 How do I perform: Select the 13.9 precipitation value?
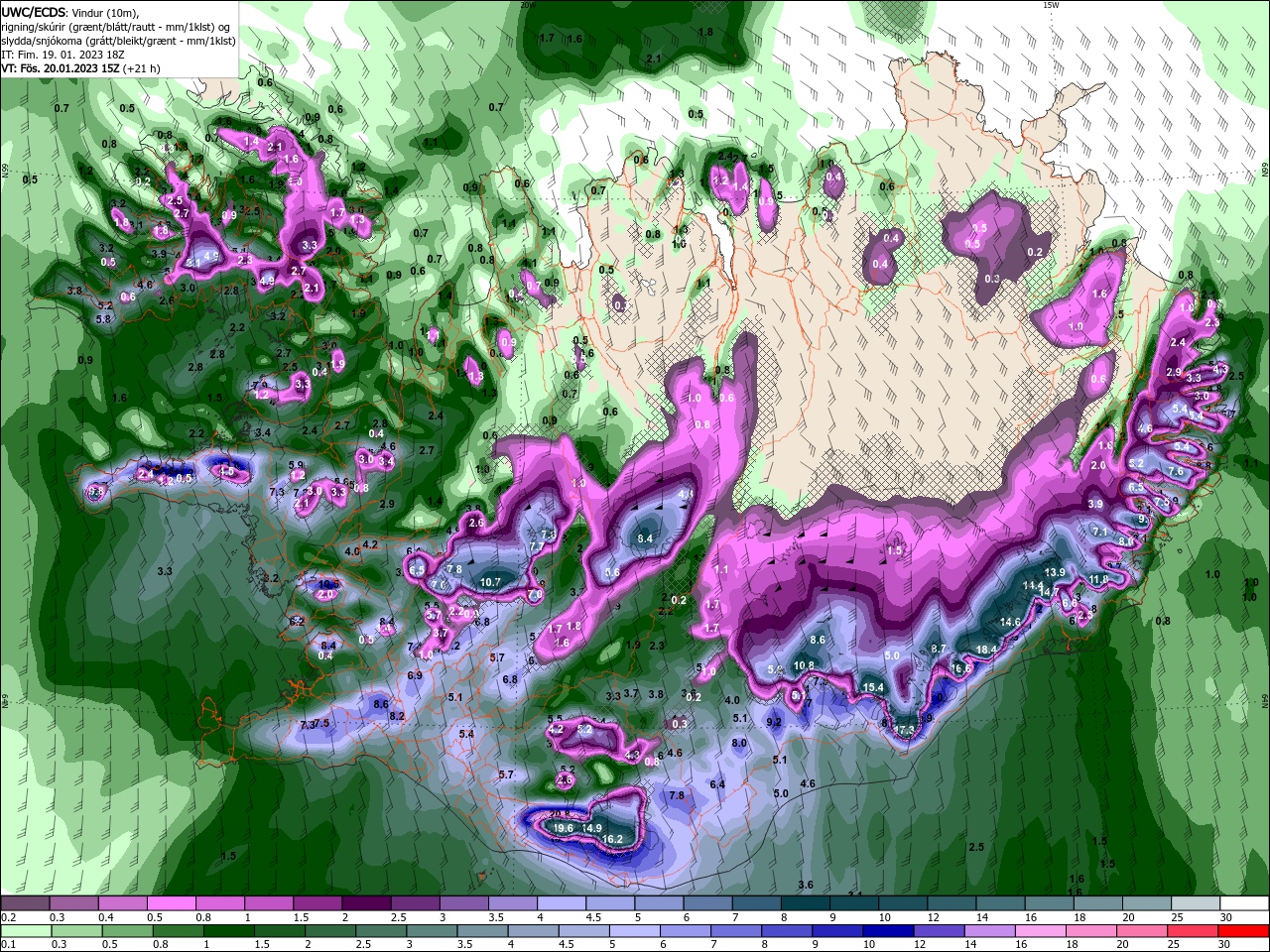coord(1055,572)
